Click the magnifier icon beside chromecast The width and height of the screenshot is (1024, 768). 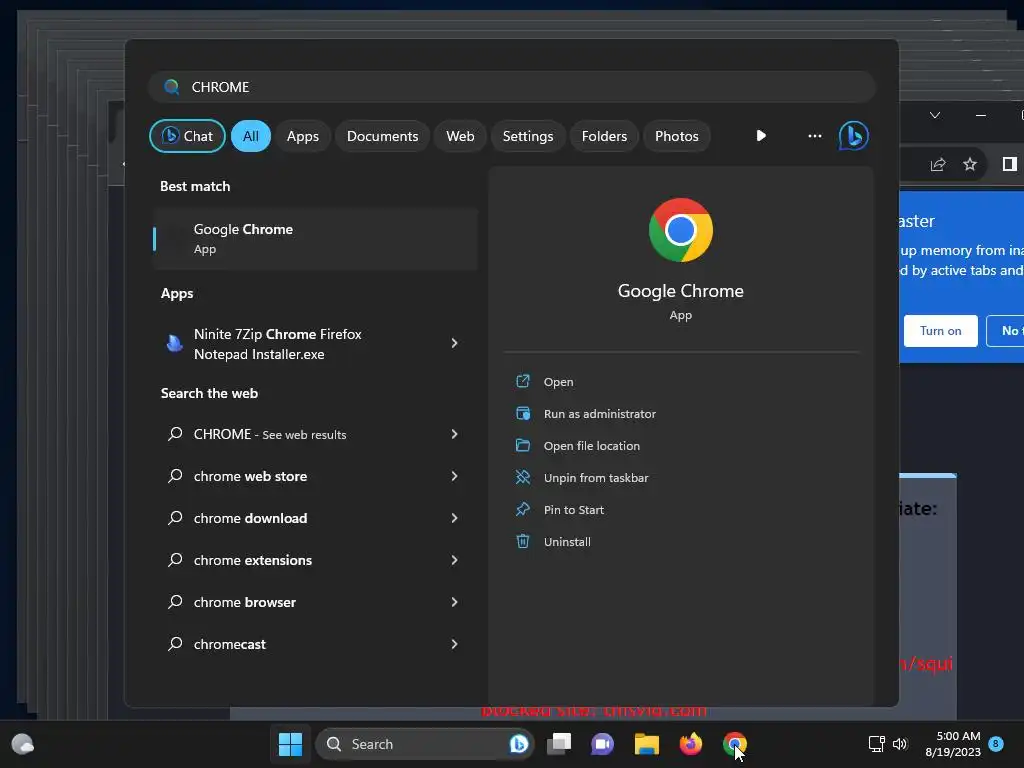(175, 643)
